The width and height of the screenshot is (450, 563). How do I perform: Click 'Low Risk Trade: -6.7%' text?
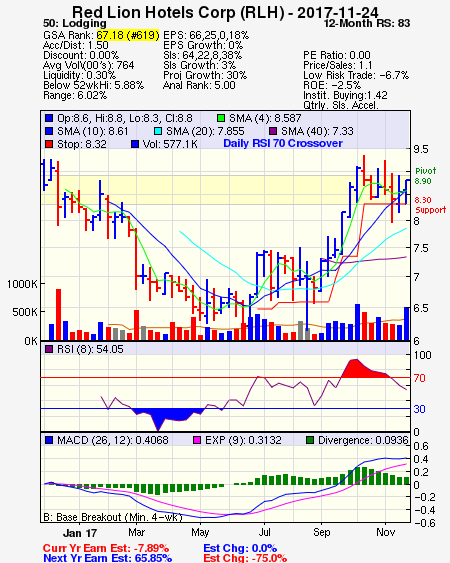(356, 75)
